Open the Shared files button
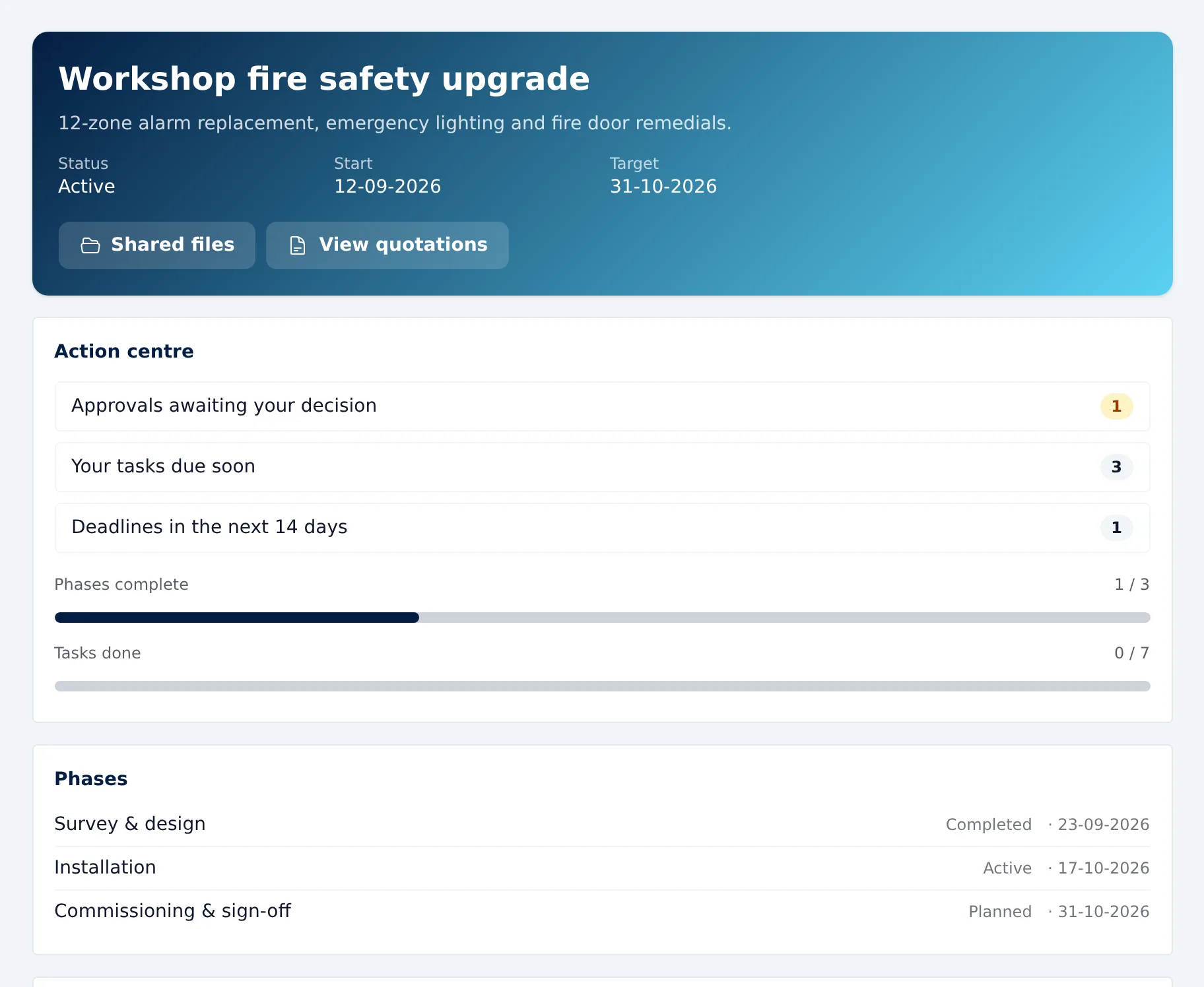This screenshot has height=987, width=1204. [157, 245]
